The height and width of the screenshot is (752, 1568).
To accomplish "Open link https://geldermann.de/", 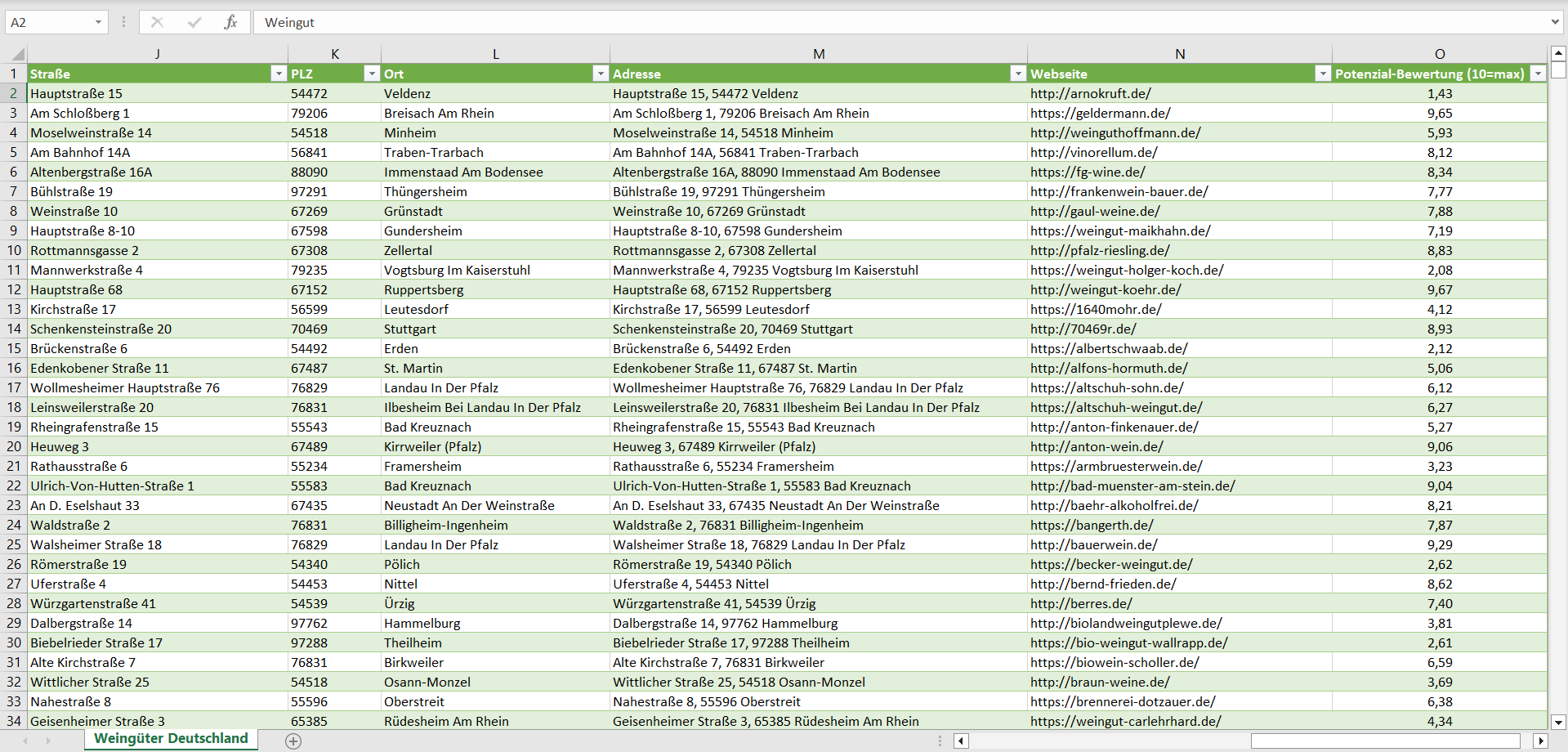I will tap(1100, 113).
